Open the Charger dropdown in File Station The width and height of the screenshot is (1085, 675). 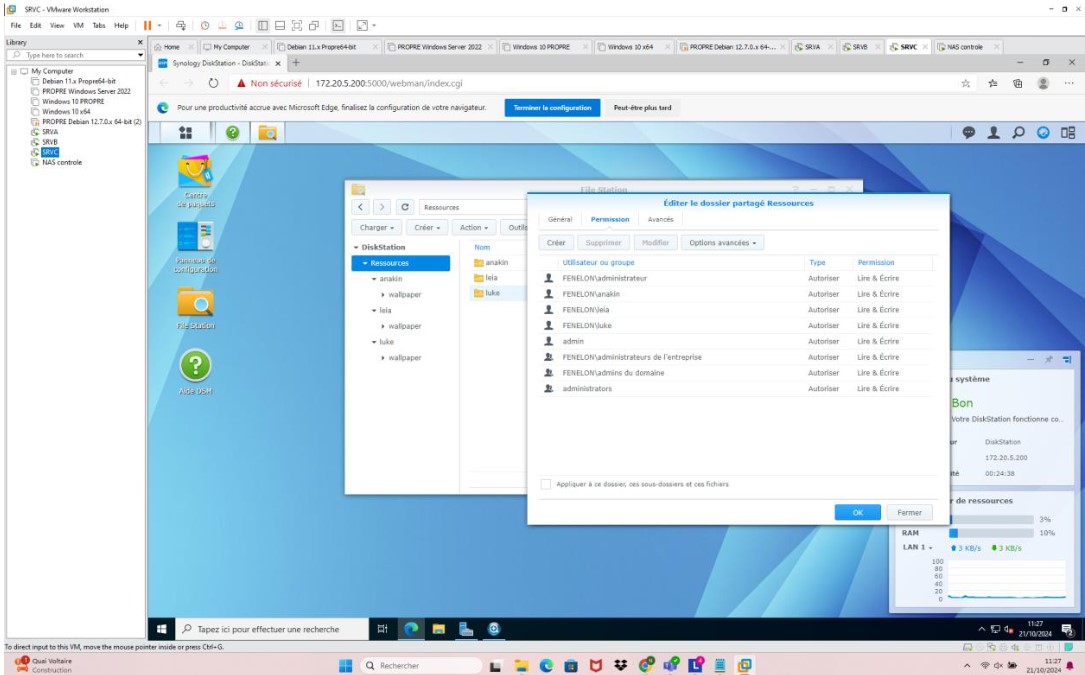(x=376, y=227)
